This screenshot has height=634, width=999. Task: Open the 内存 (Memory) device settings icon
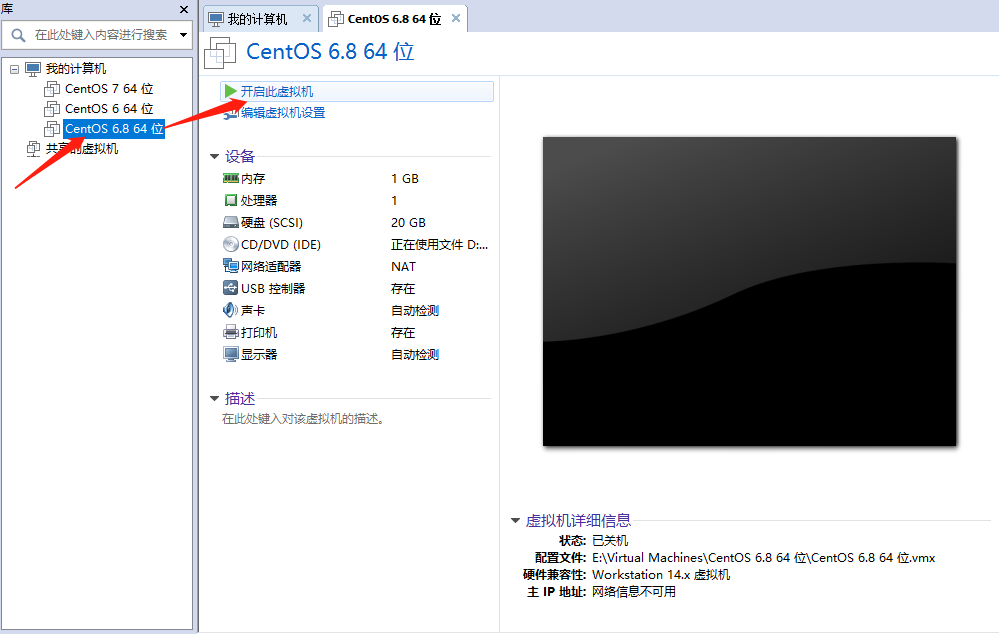[228, 178]
